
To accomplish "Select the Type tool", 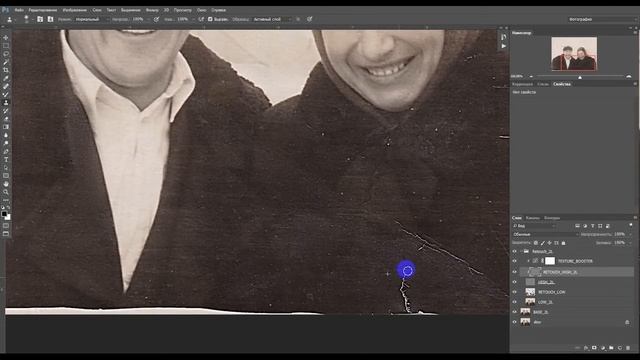I will pyautogui.click(x=6, y=160).
